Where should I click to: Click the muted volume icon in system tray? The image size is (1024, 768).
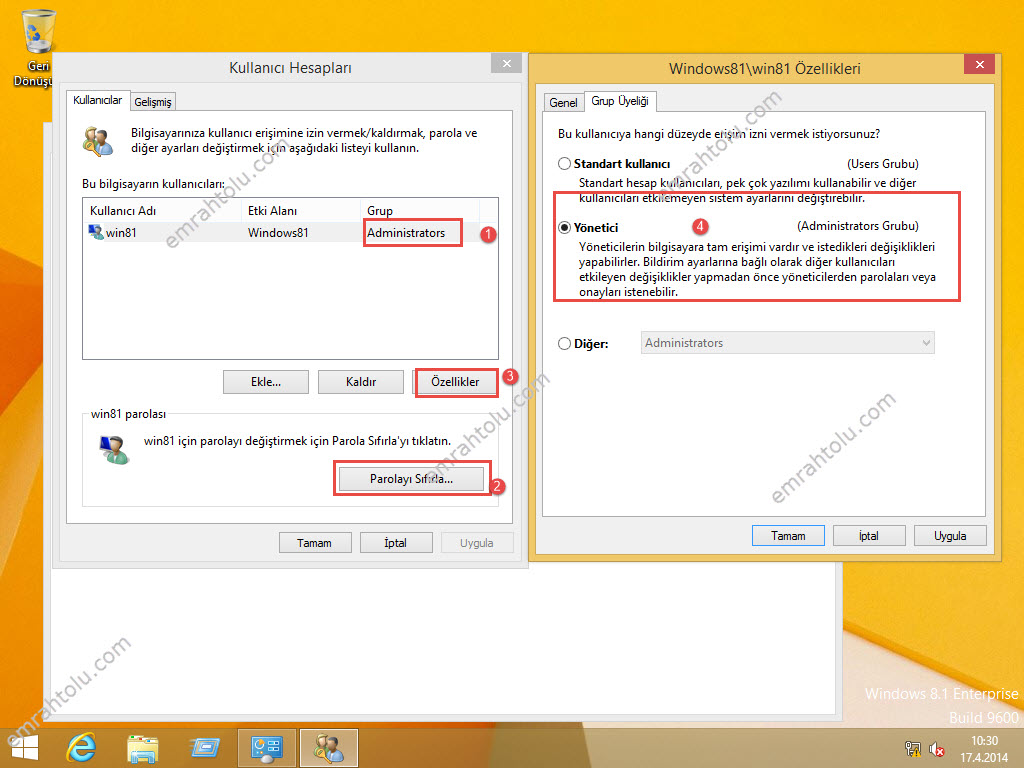pos(937,749)
